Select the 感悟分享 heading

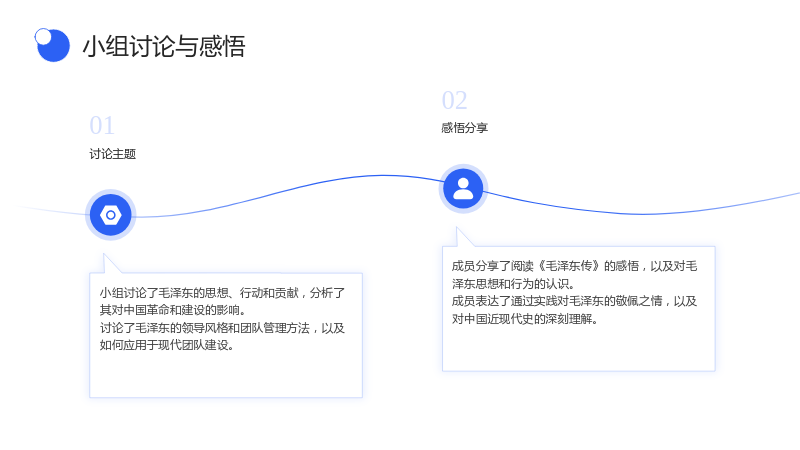[x=464, y=128]
